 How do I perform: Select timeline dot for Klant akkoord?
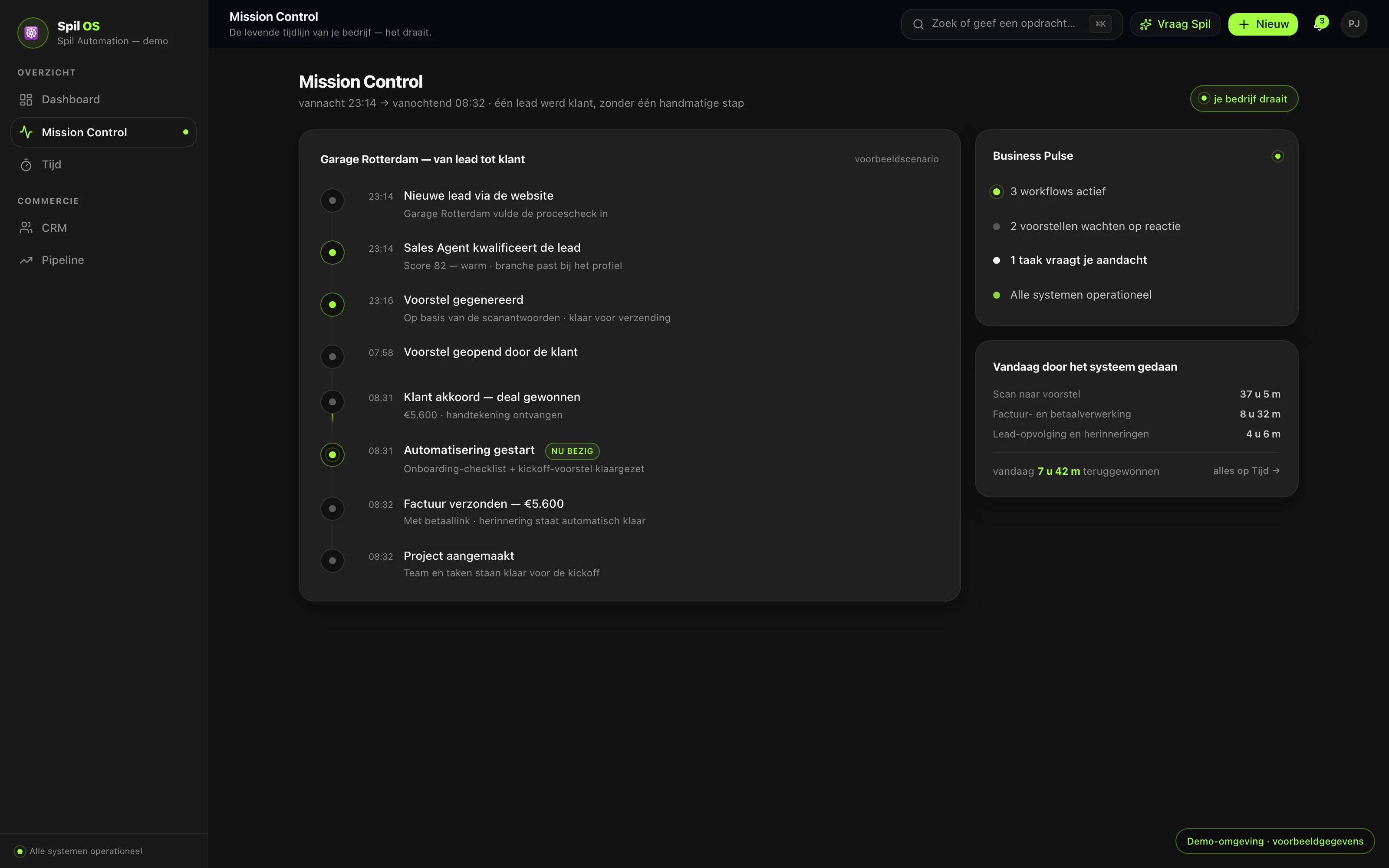click(332, 402)
